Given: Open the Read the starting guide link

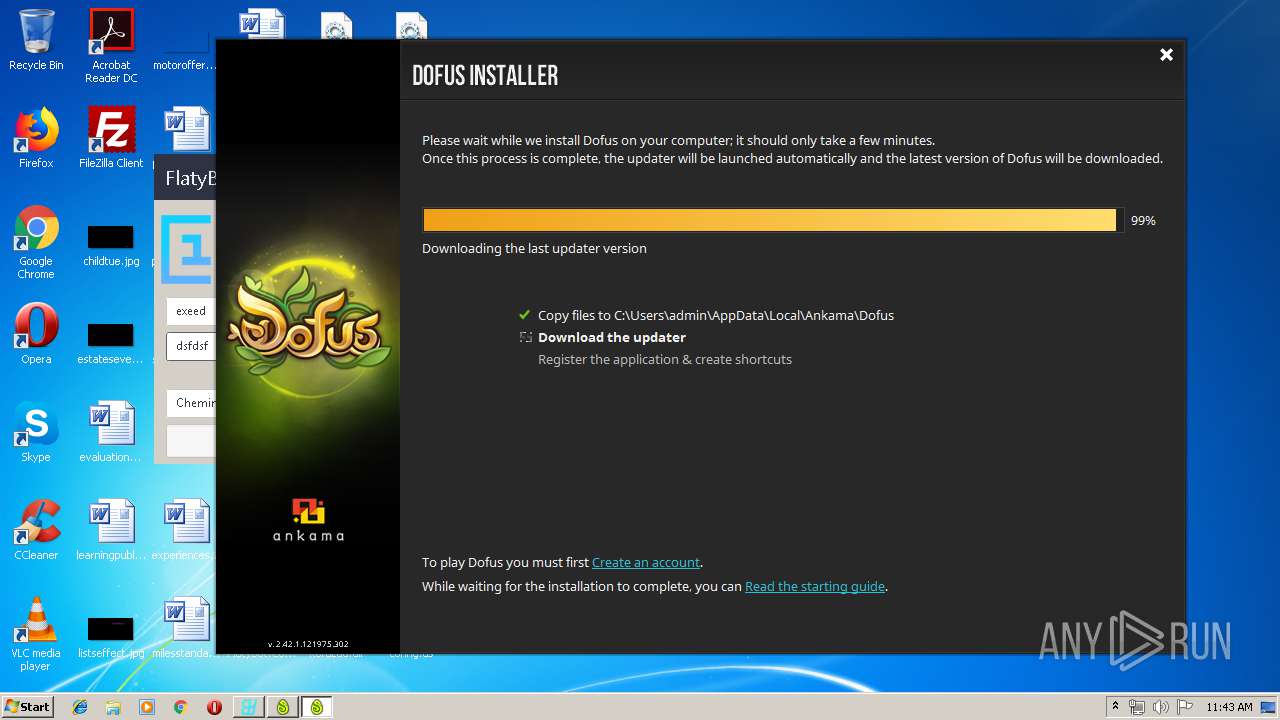Looking at the screenshot, I should [x=815, y=586].
